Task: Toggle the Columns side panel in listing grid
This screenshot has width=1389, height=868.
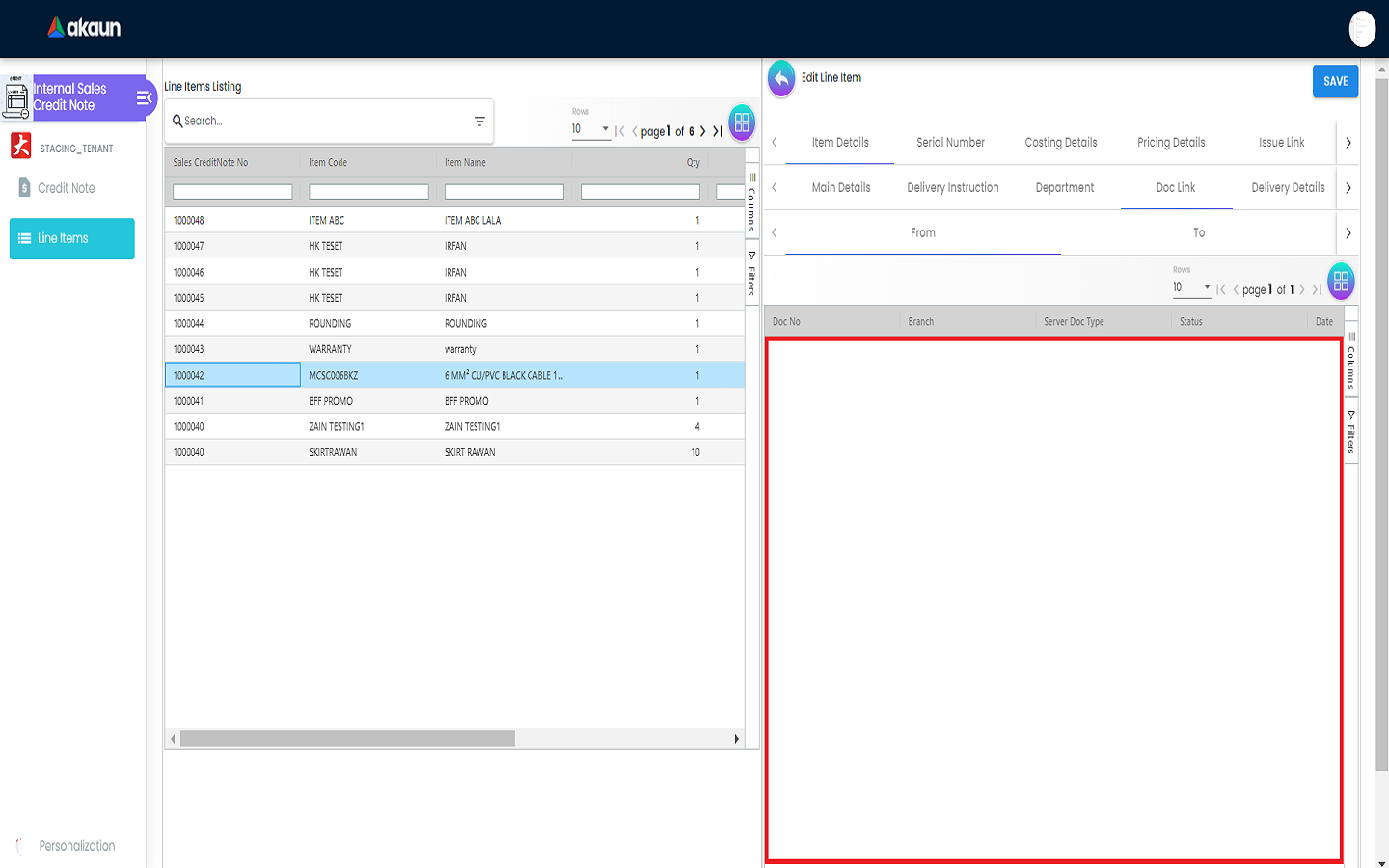Action: [751, 201]
